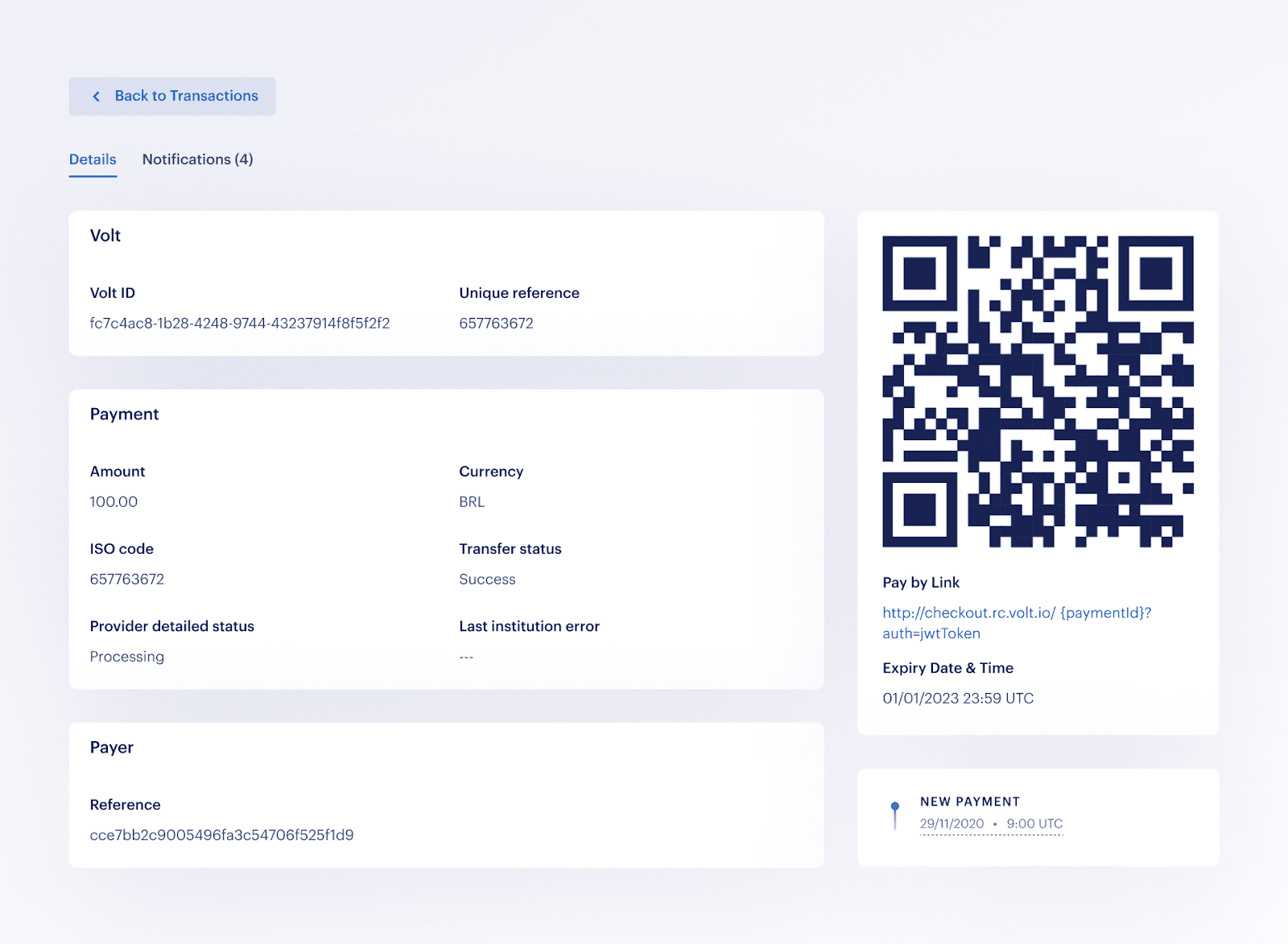Open the Pay by Link checkout URL
1288x944 pixels.
tap(1017, 622)
